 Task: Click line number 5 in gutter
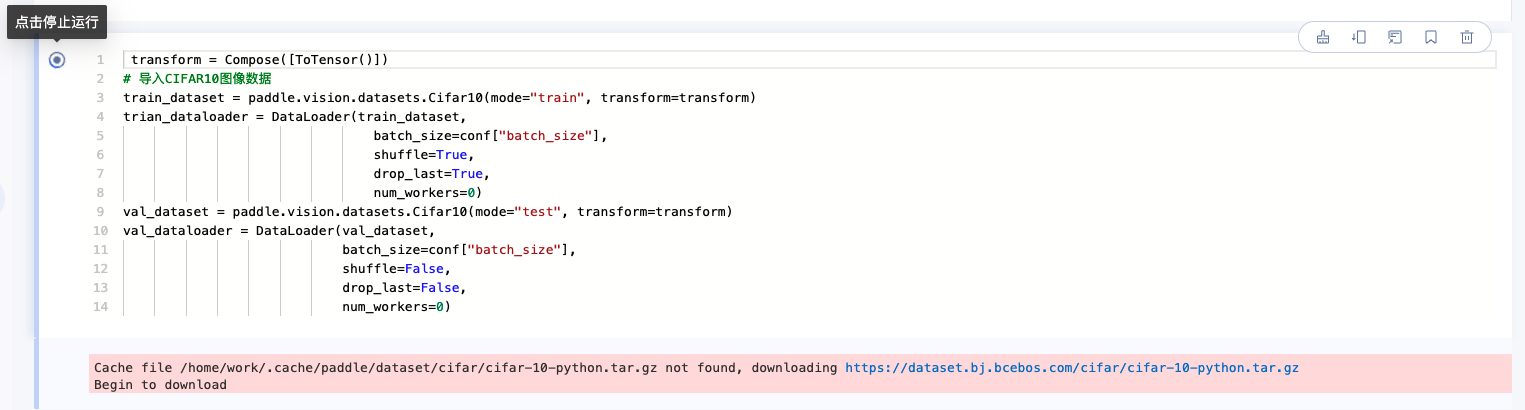point(101,136)
